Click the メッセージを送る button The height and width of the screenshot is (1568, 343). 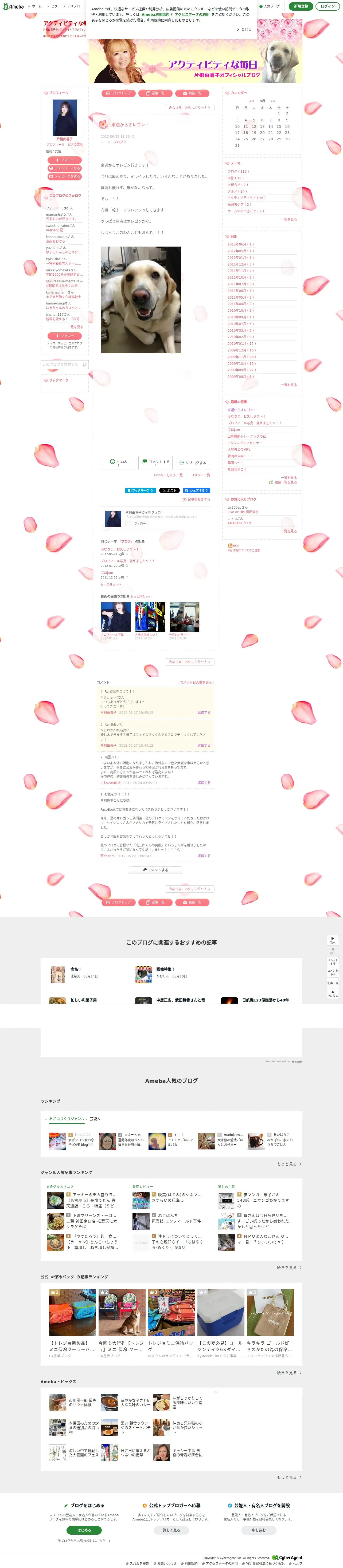pos(65,177)
